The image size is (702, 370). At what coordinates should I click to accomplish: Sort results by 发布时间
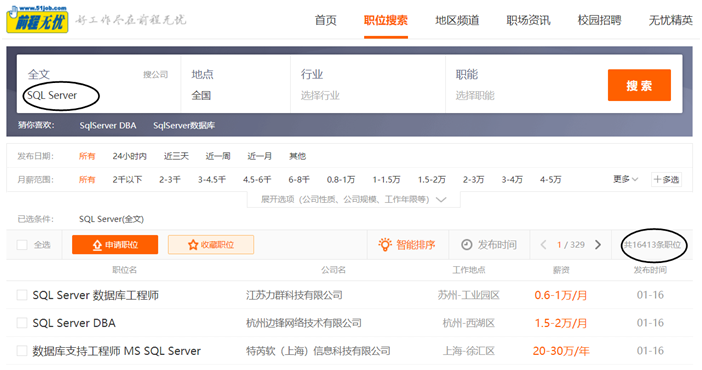tap(497, 245)
